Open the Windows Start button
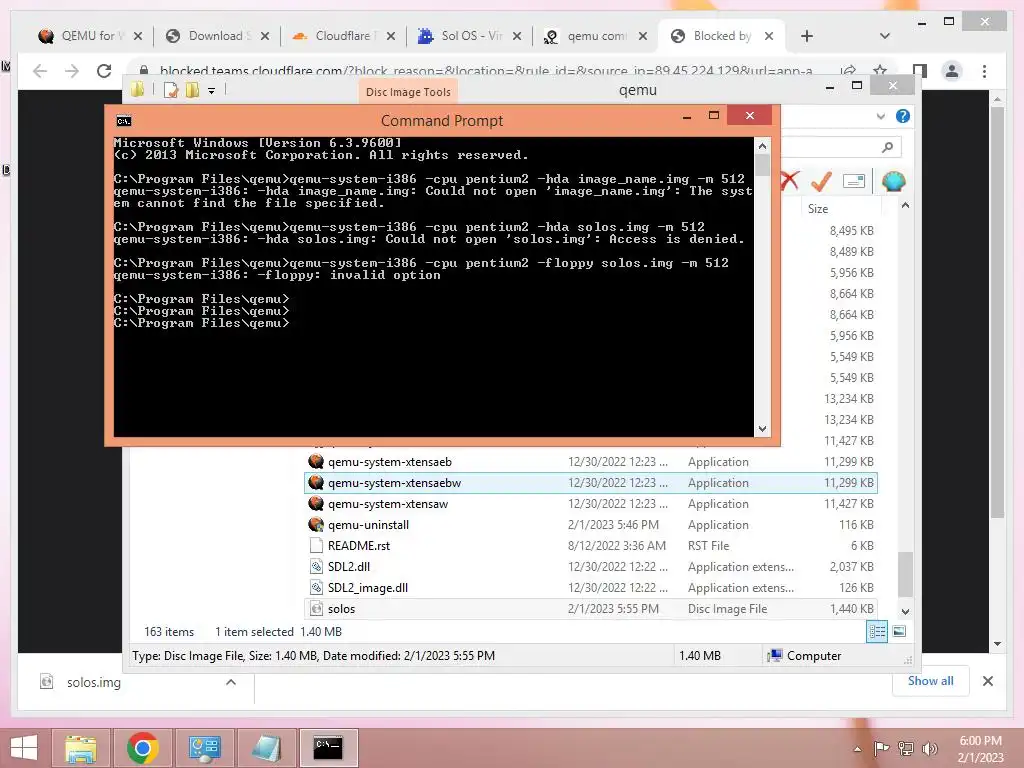1024x768 pixels. pos(24,748)
